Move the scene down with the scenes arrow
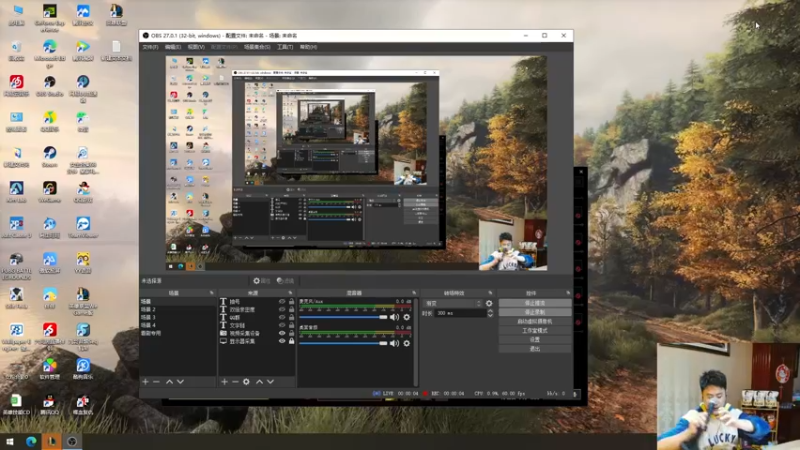The height and width of the screenshot is (450, 800). tap(181, 382)
